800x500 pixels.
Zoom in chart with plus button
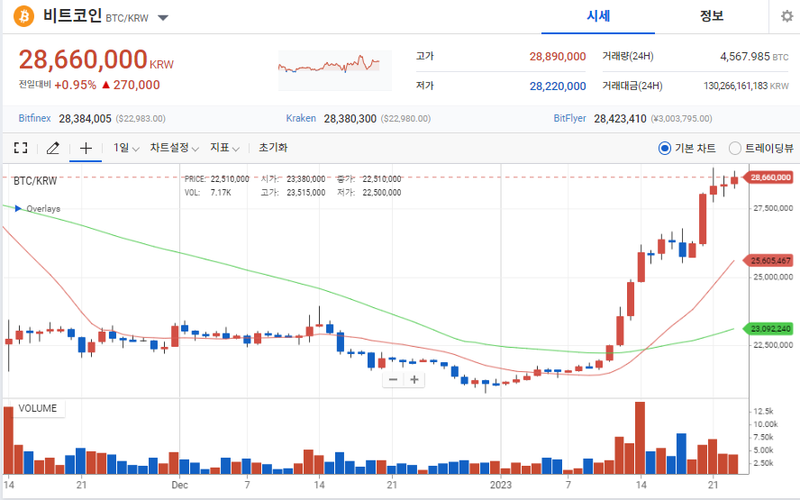(414, 379)
